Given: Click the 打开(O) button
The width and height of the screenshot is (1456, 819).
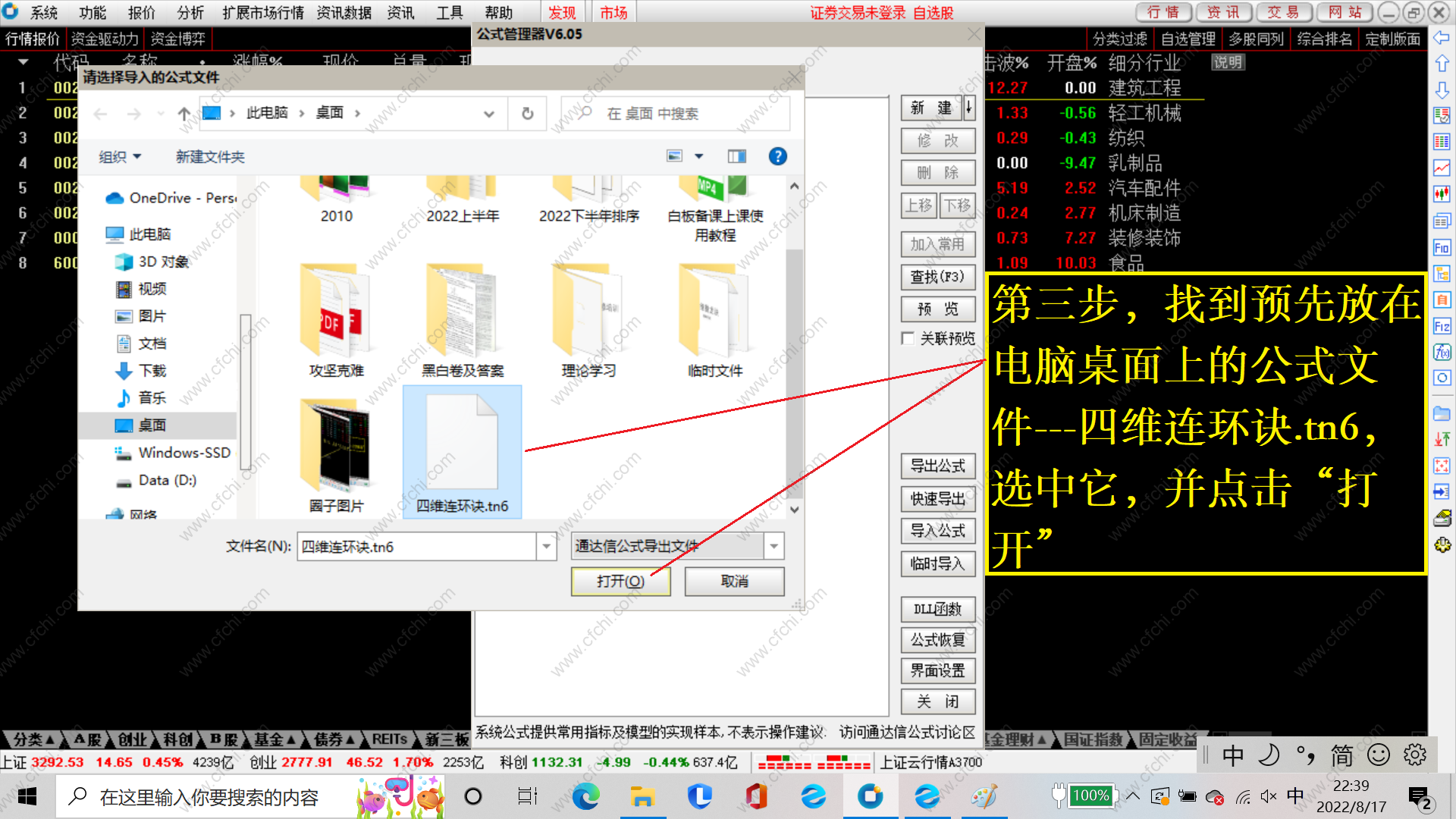Looking at the screenshot, I should [x=620, y=582].
